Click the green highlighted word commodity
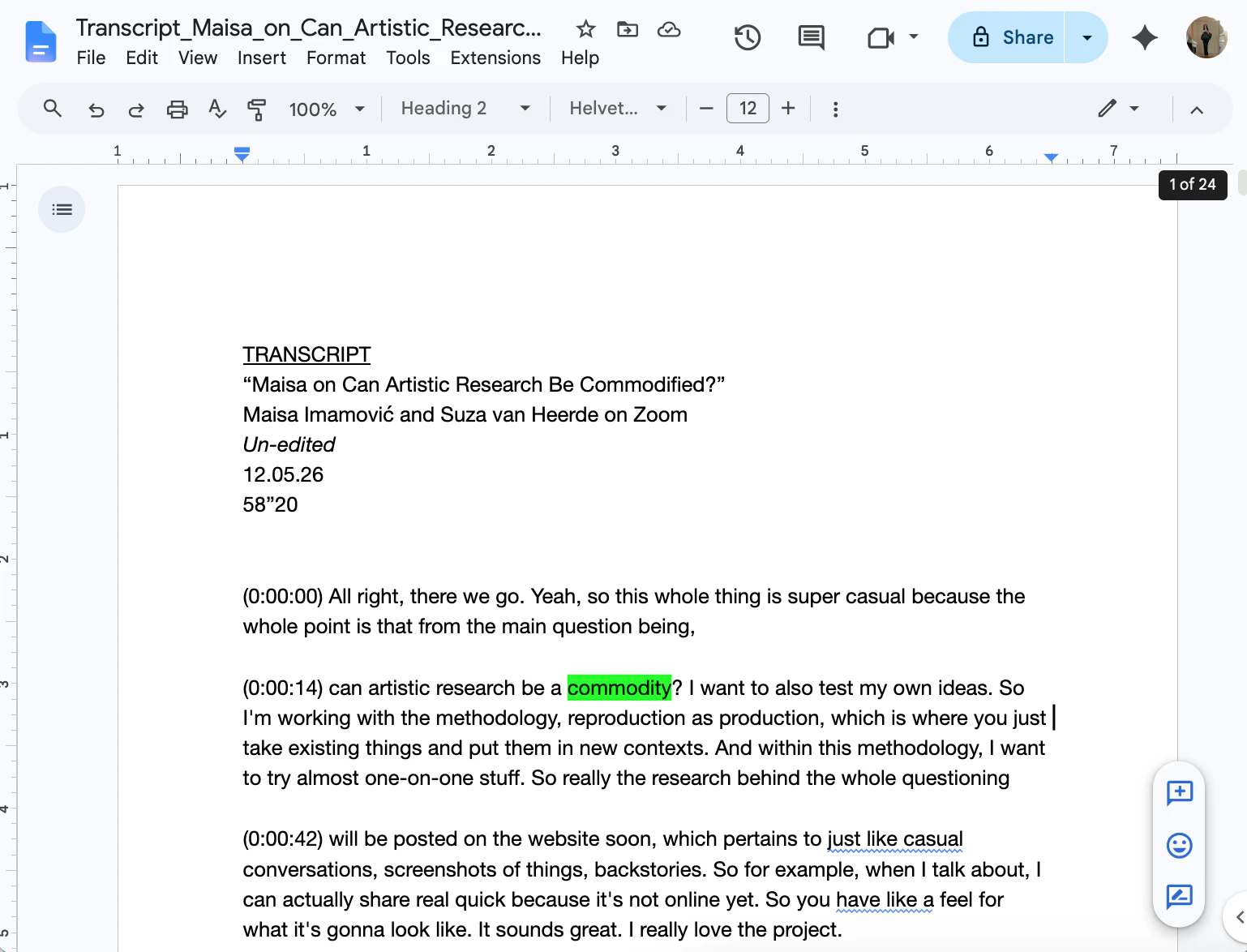Screen dimensions: 1247x952 pos(619,688)
